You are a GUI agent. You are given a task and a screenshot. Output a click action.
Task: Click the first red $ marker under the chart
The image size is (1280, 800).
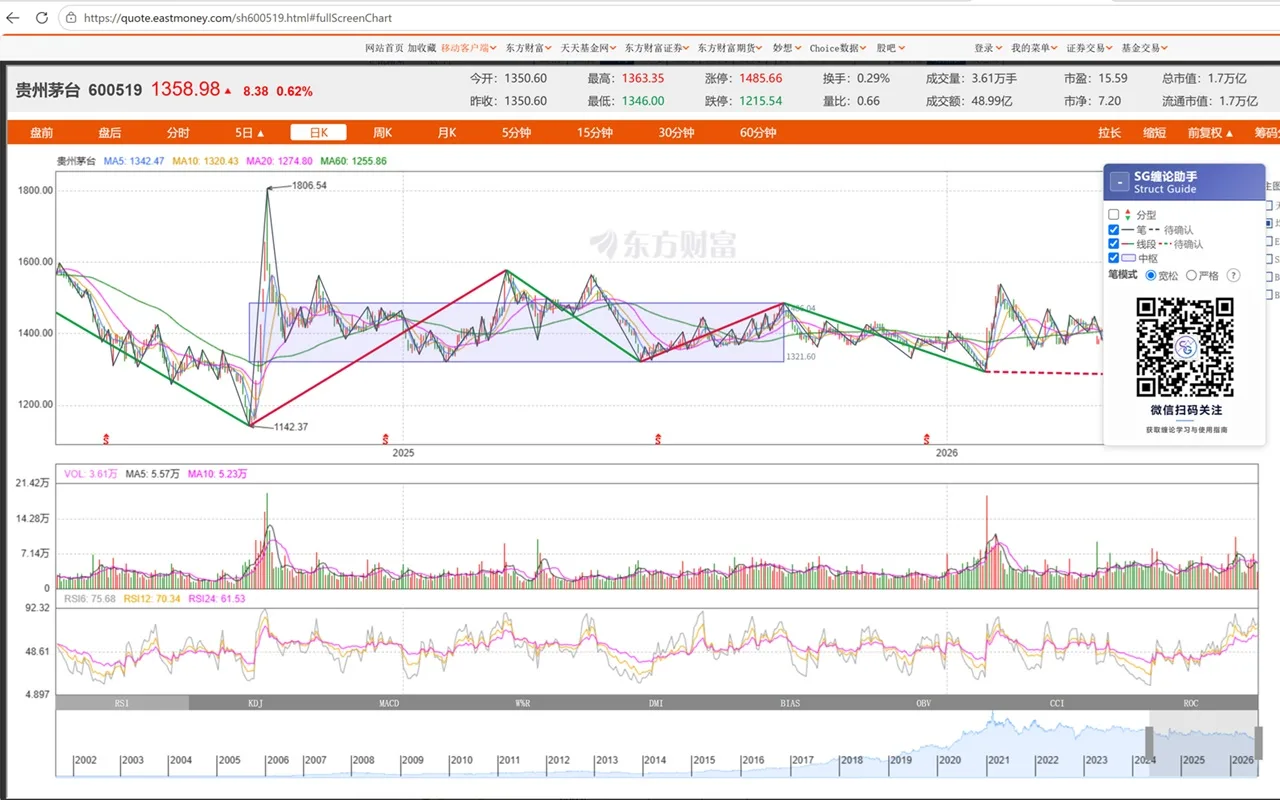pos(107,439)
